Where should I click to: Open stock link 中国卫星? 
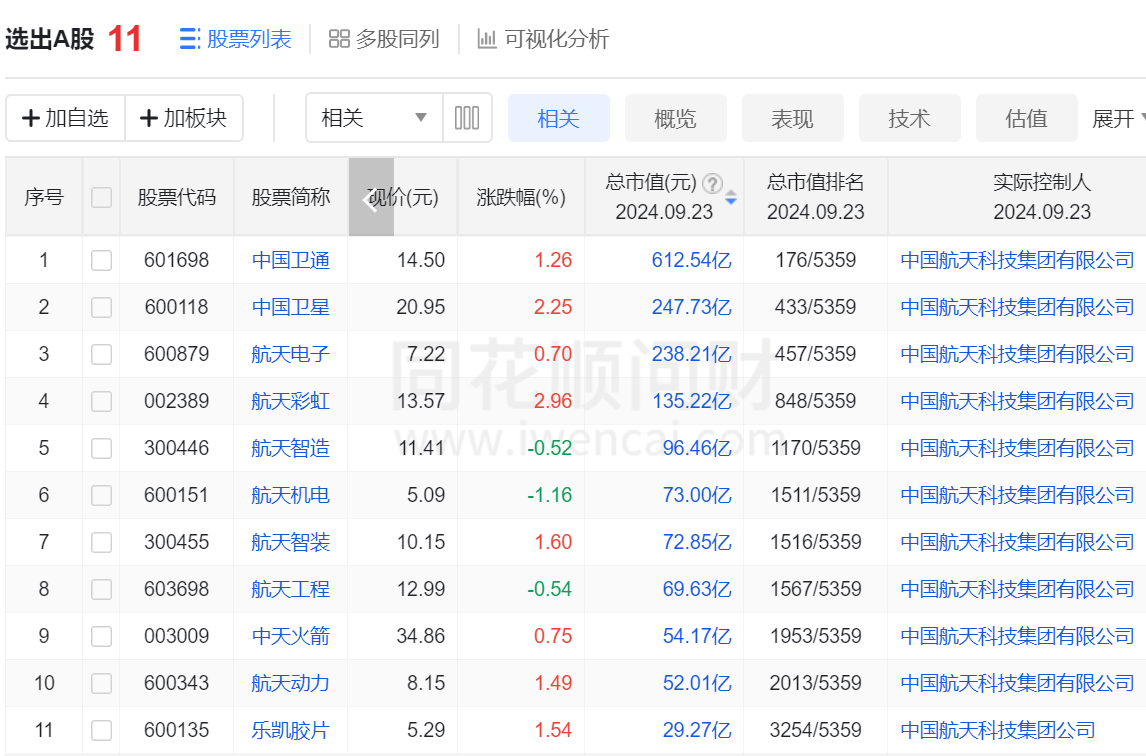(291, 307)
